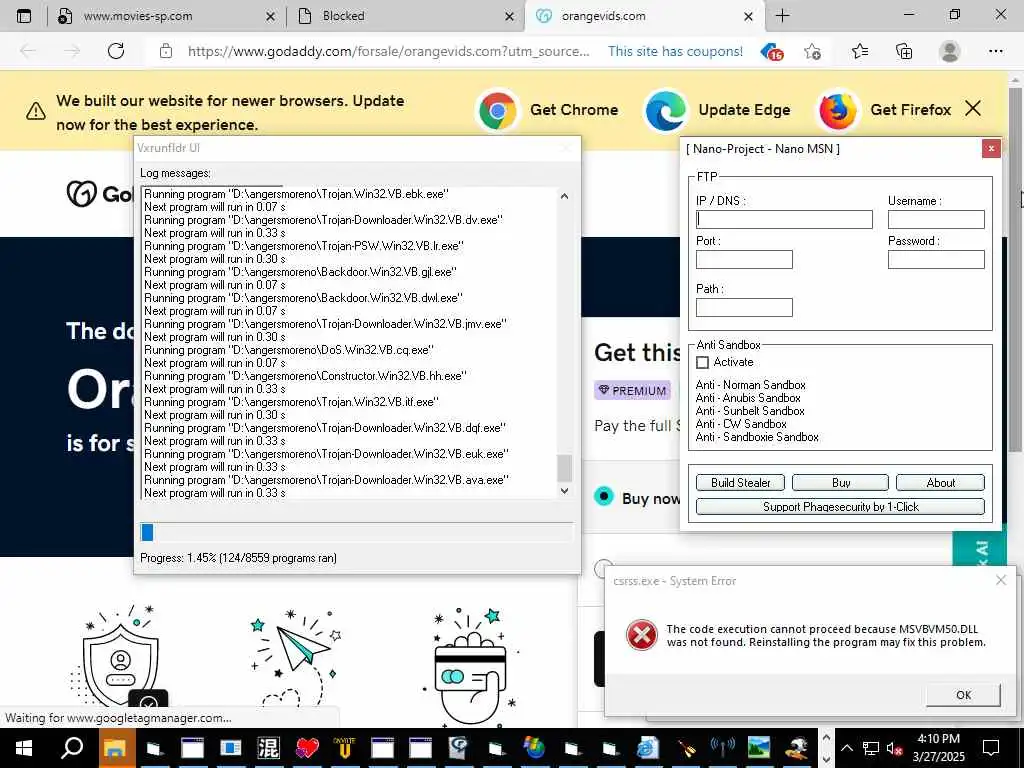This screenshot has height=768, width=1024.
Task: Open Windows taskbar search
Action: coord(72,748)
